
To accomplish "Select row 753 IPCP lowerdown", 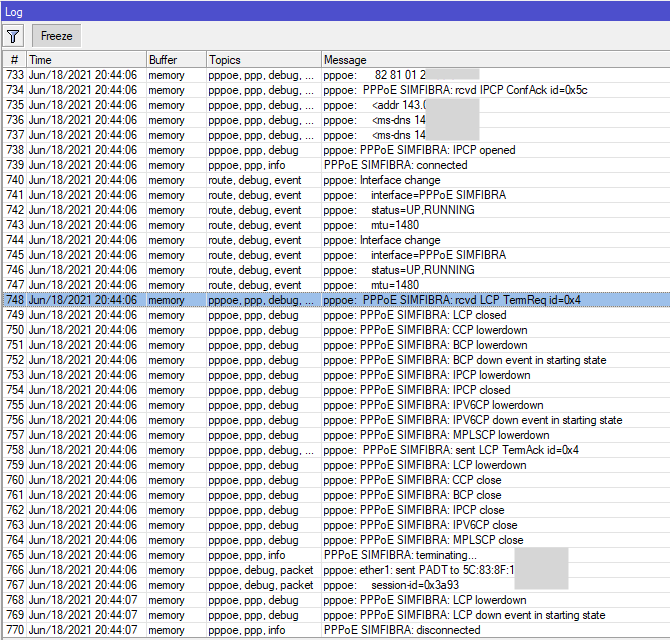I will 336,375.
